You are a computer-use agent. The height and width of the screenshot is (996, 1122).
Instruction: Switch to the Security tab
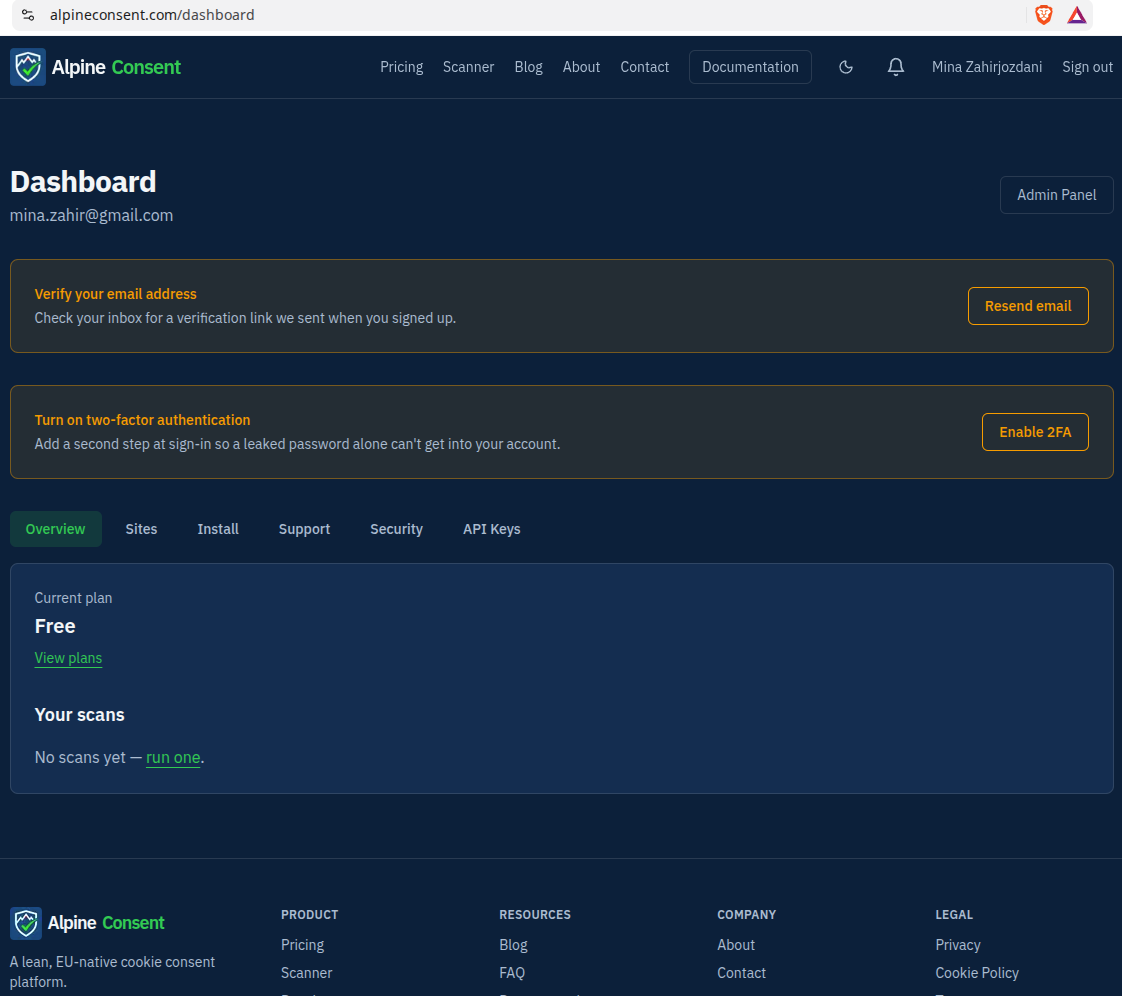396,529
